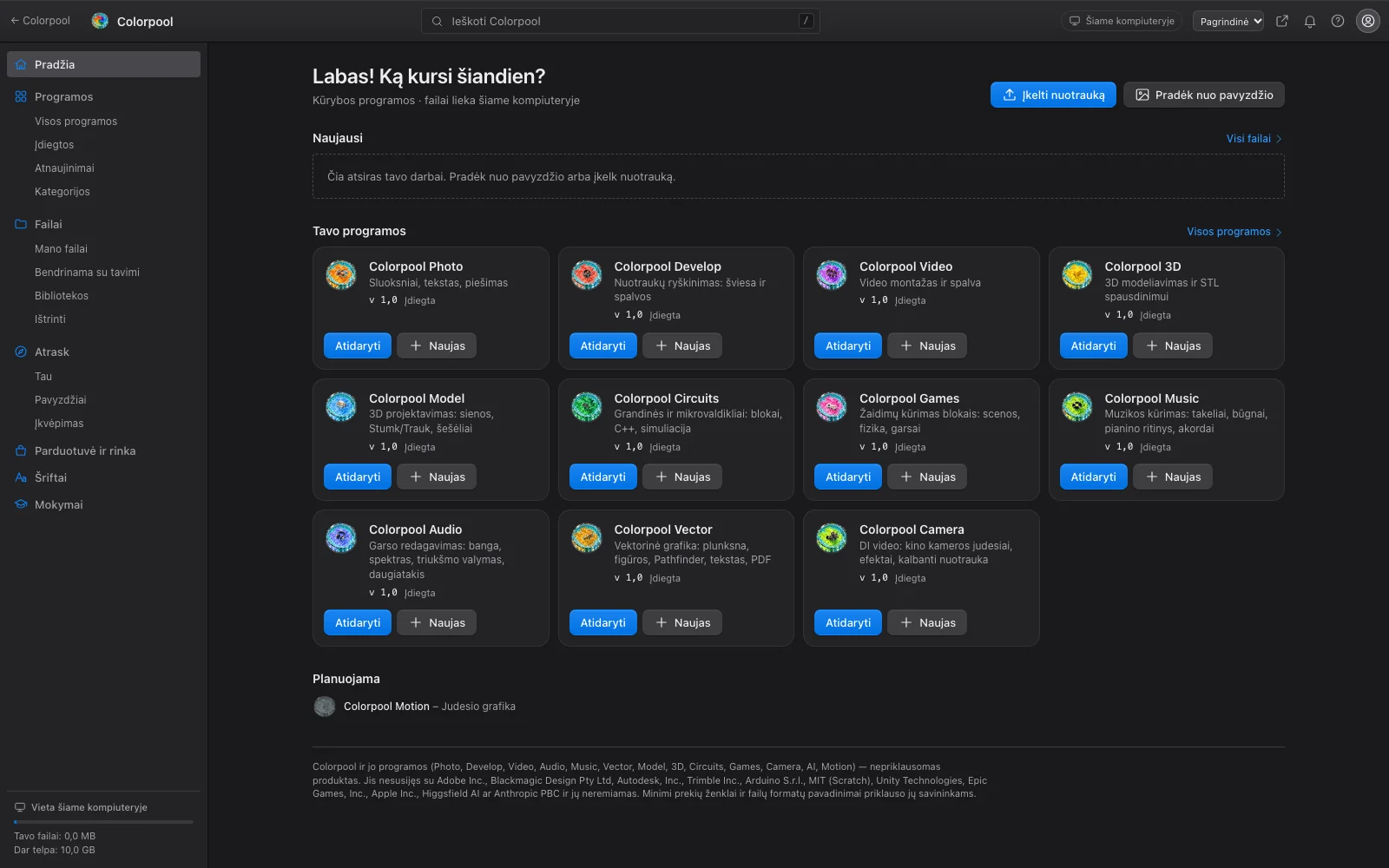
Task: Open the help question mark icon
Action: point(1338,21)
